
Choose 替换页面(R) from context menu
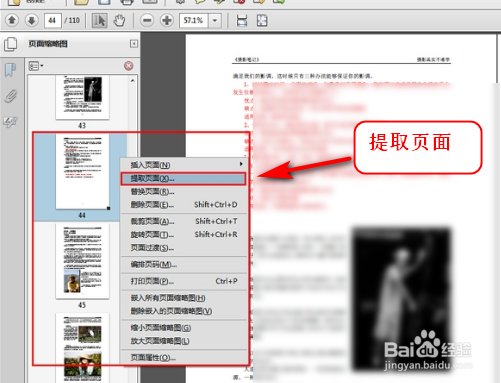pyautogui.click(x=184, y=192)
